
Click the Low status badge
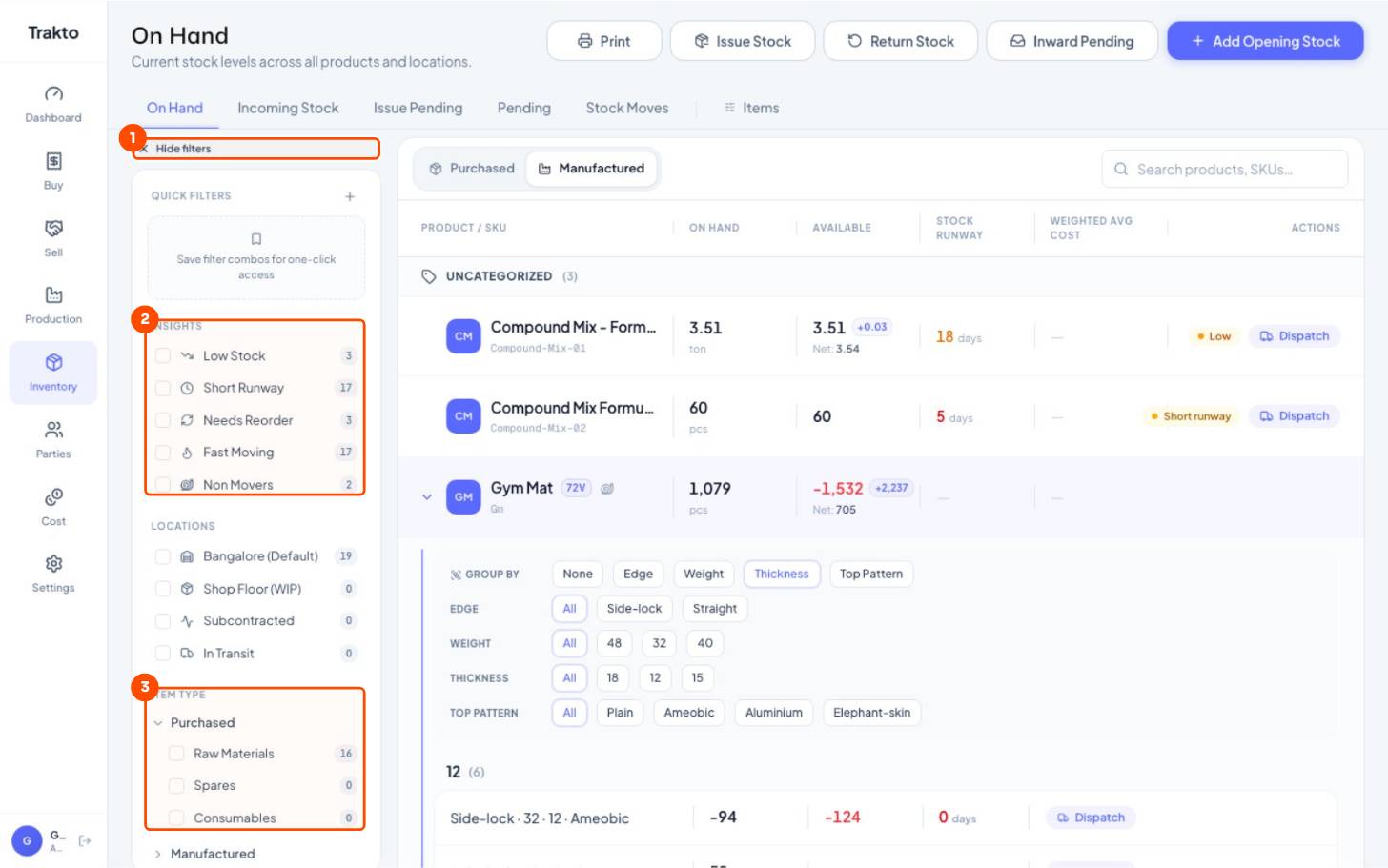pyautogui.click(x=1214, y=336)
